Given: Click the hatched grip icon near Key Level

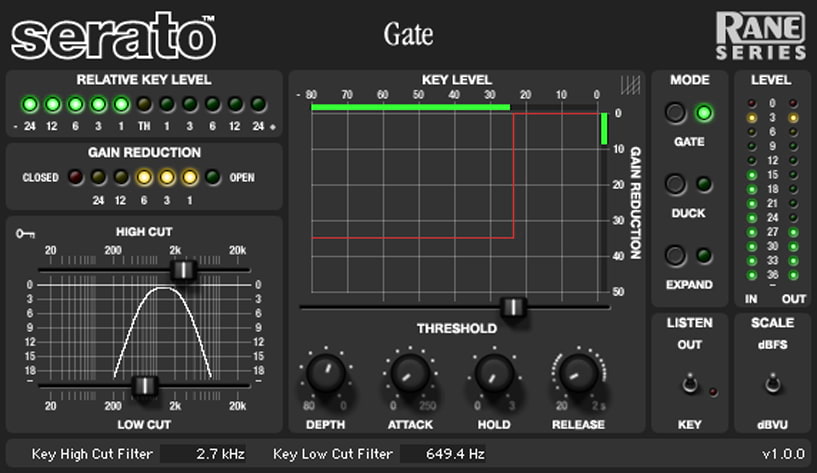Looking at the screenshot, I should tap(630, 85).
